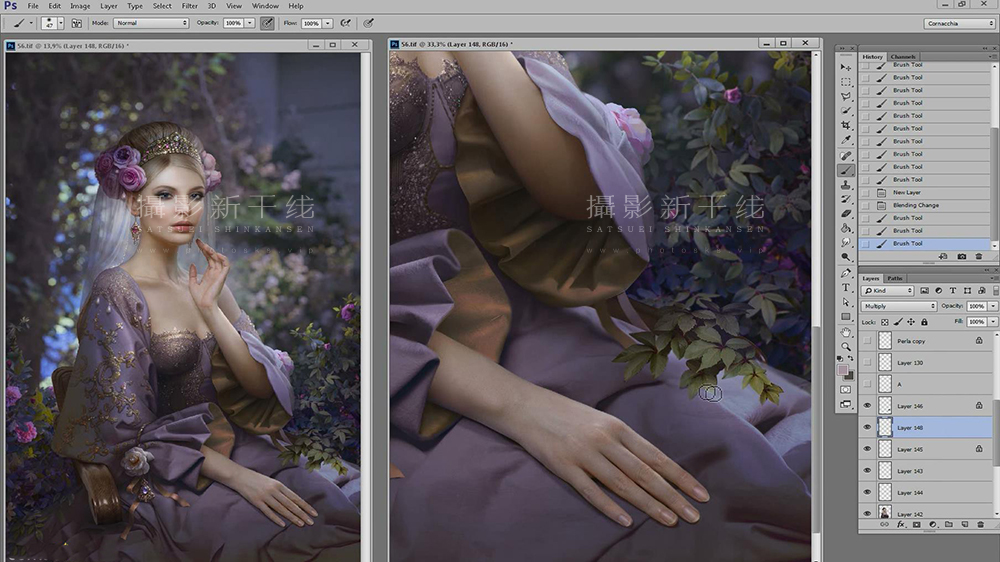This screenshot has height=562, width=1000.
Task: Delete layer with trash icon
Action: [x=980, y=524]
